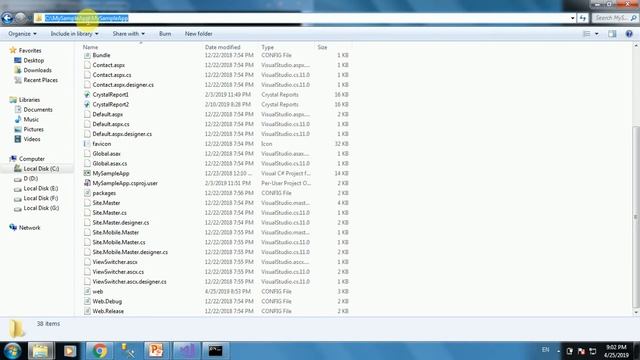
Task: Go back using the Back arrow button
Action: point(7,18)
